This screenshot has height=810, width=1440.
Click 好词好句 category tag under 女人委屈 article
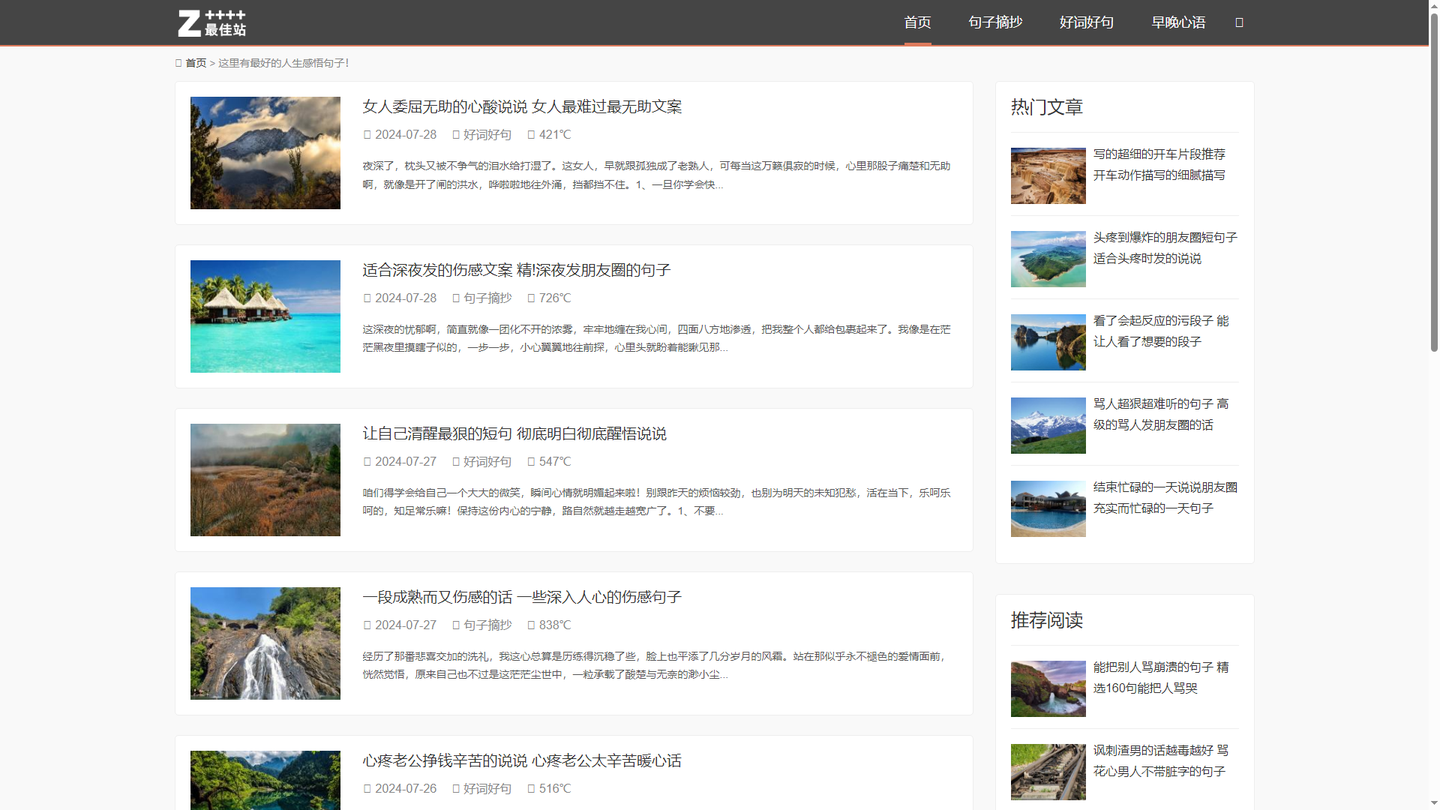tap(487, 135)
